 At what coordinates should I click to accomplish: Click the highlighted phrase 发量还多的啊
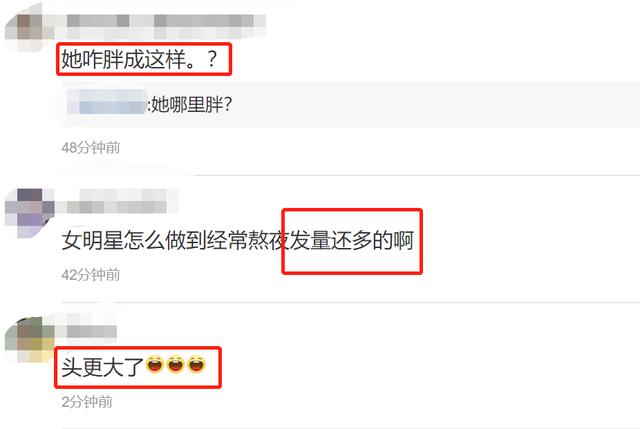[352, 240]
